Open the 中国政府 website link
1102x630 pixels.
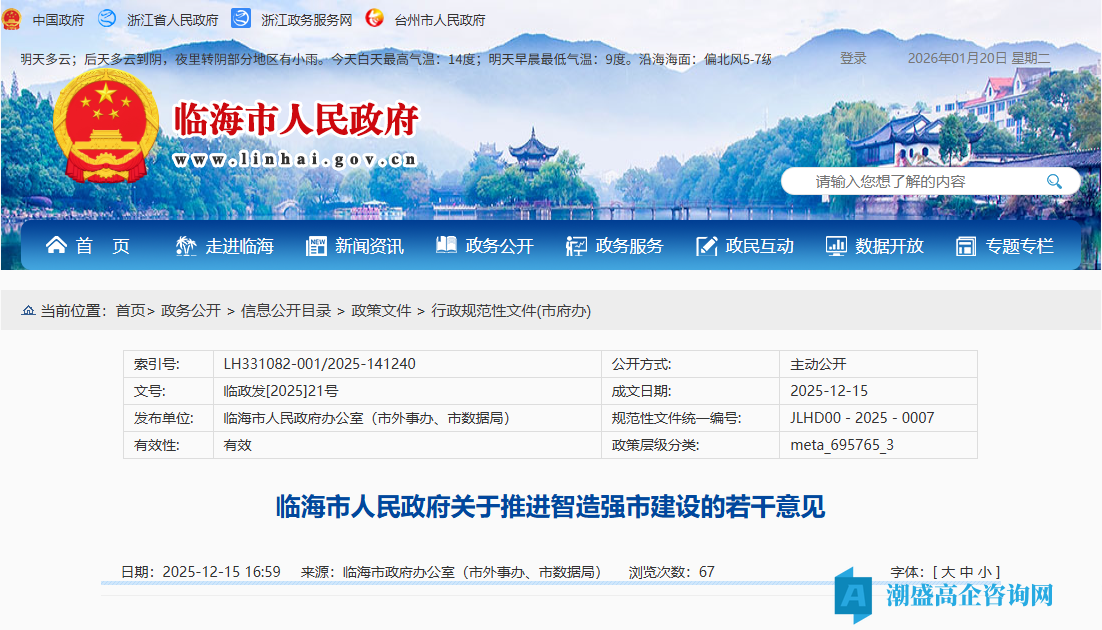61,17
